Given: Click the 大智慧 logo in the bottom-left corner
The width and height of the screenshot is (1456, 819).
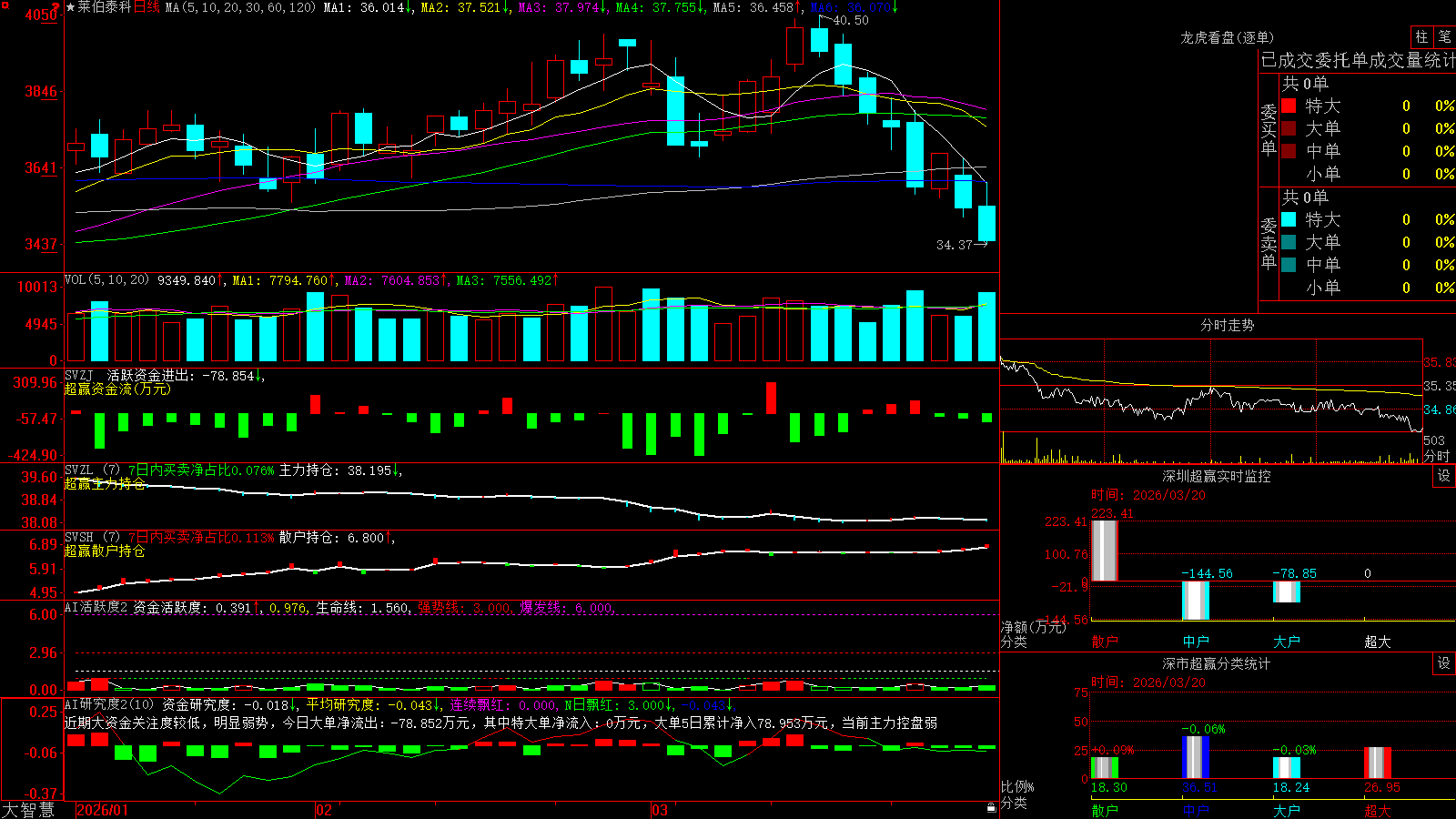Looking at the screenshot, I should (28, 810).
